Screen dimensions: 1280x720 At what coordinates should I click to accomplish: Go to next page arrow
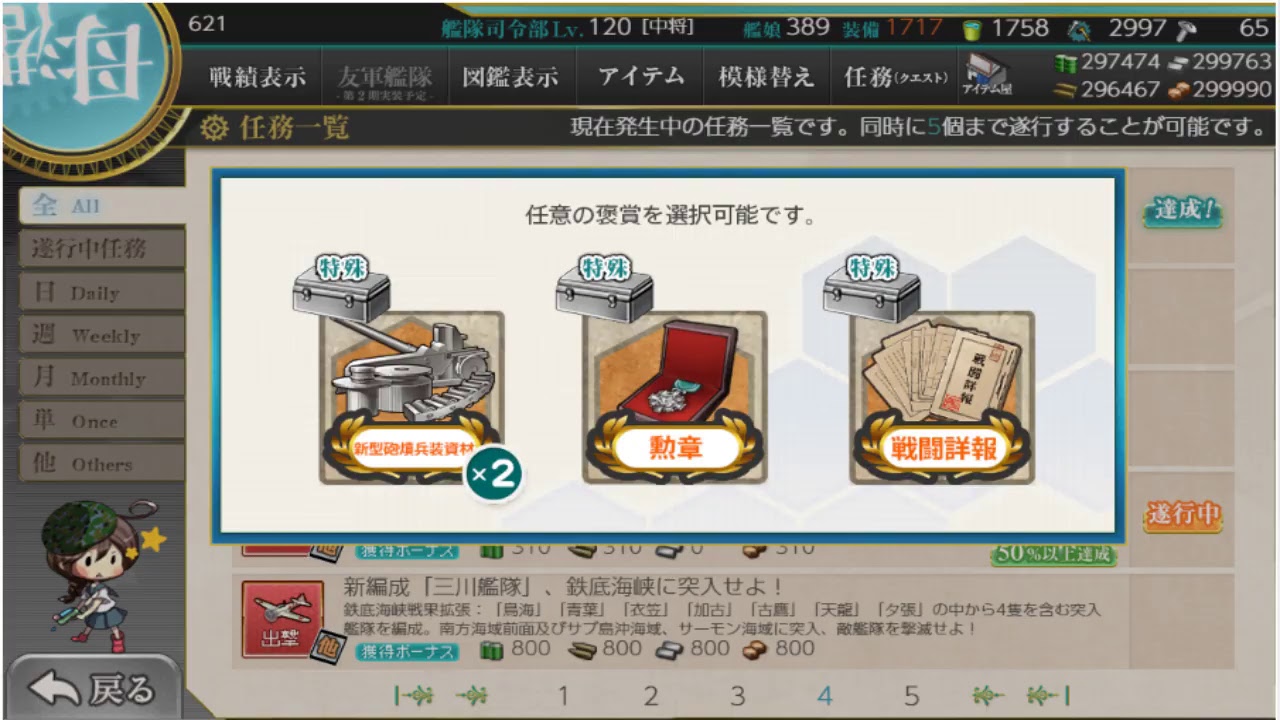[x=988, y=695]
